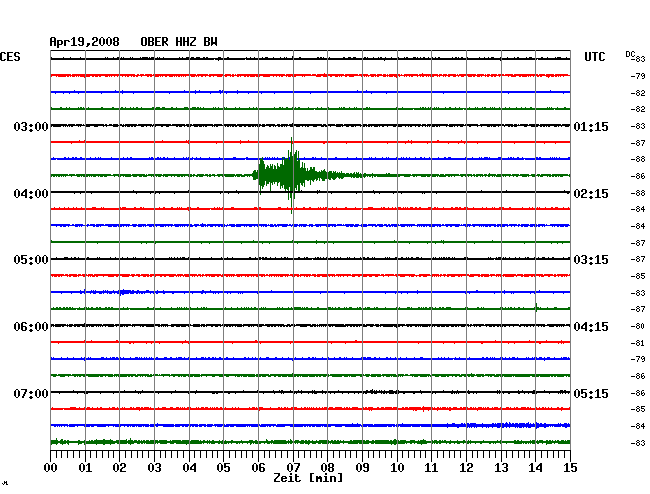Click the UTC time label "05:15"
The image size is (650, 494).
click(591, 393)
